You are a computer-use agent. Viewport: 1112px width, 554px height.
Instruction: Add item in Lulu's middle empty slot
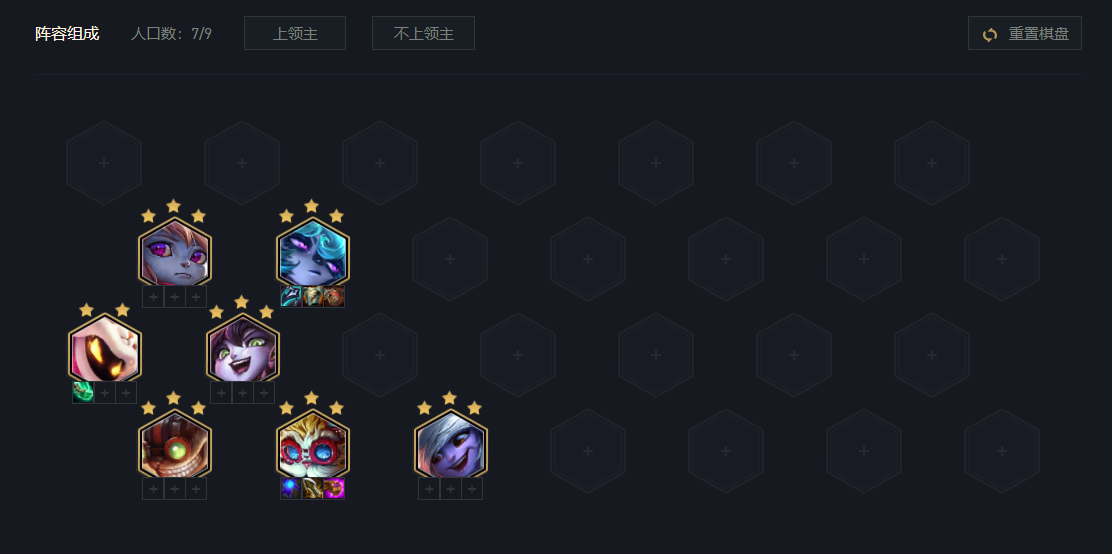[243, 392]
